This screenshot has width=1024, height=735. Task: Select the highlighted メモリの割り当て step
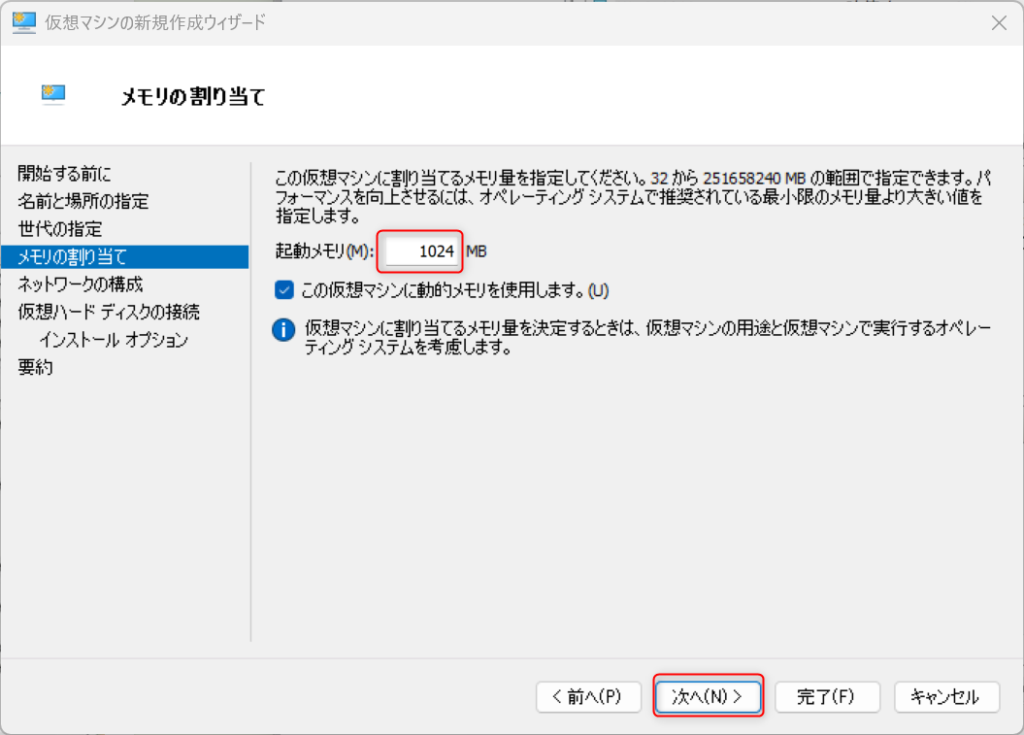[x=73, y=257]
